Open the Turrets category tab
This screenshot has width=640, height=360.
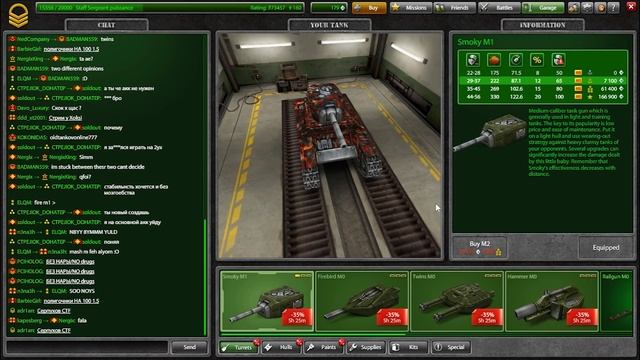pos(239,347)
